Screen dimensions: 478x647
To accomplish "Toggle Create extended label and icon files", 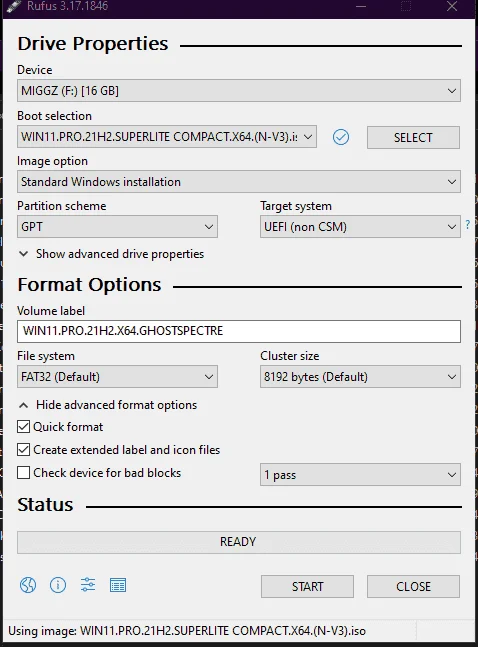I will 24,450.
